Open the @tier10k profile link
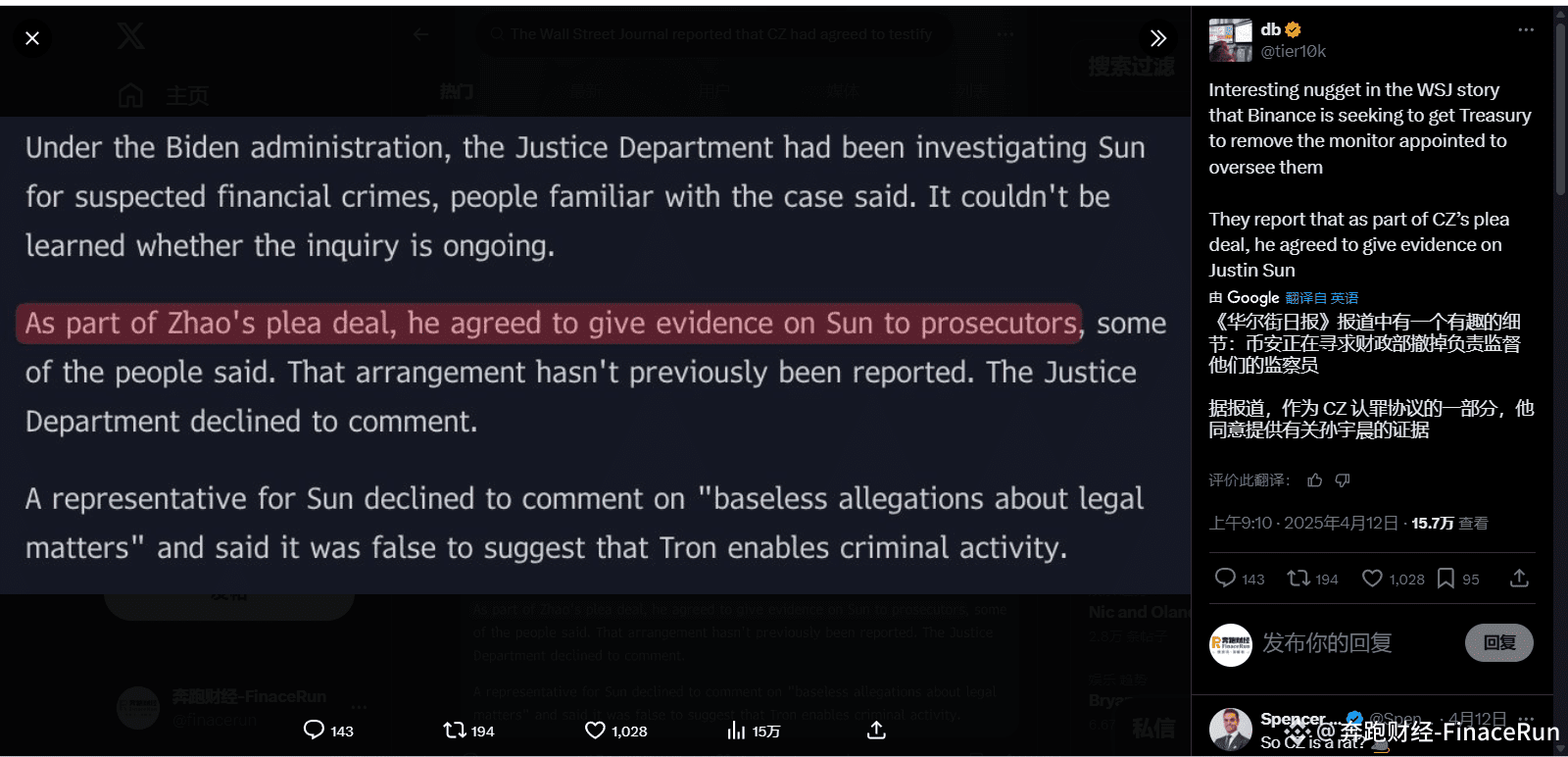The height and width of the screenshot is (757, 1568). pos(1293,51)
